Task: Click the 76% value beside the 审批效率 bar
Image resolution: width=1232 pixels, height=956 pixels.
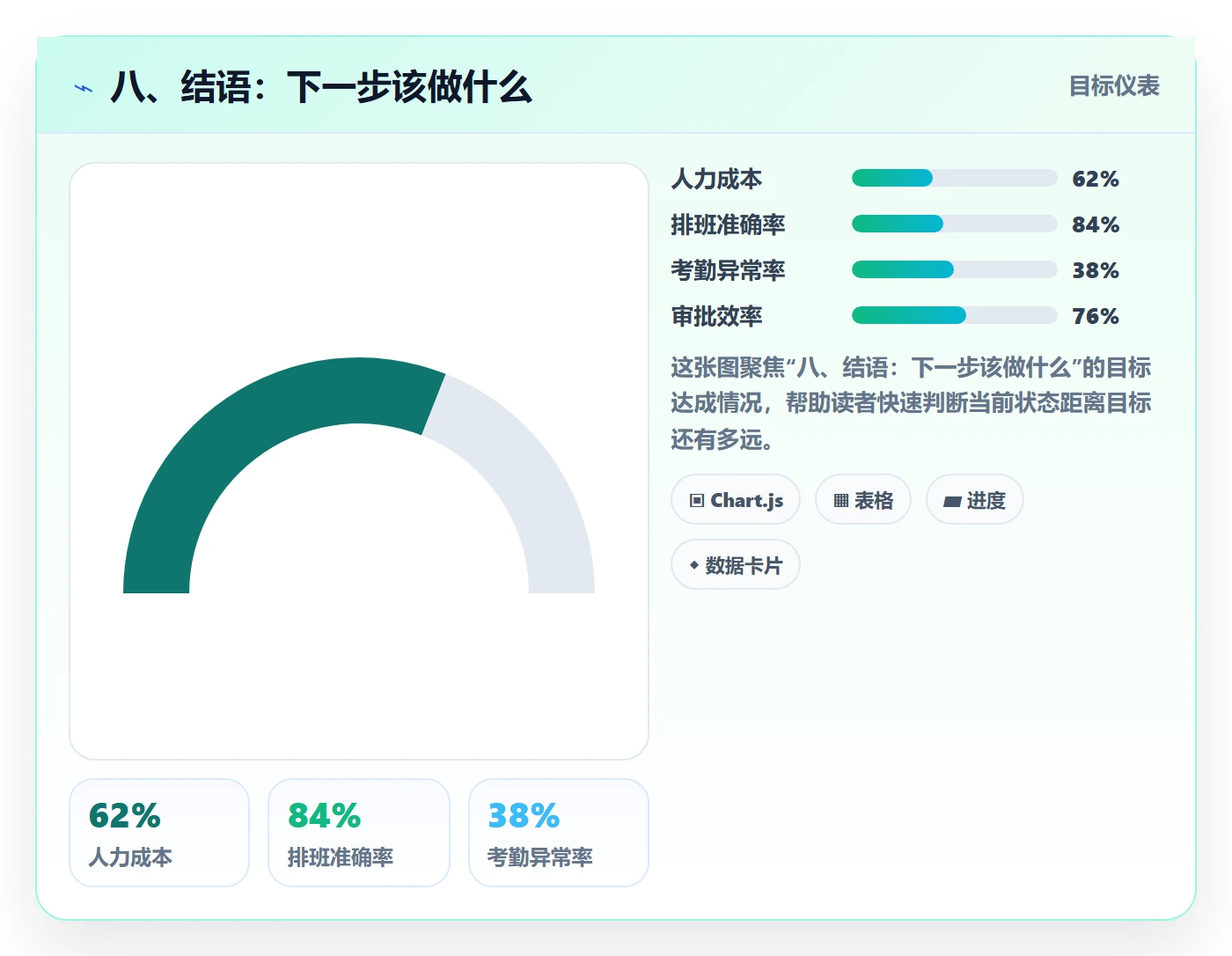Action: [x=1096, y=316]
